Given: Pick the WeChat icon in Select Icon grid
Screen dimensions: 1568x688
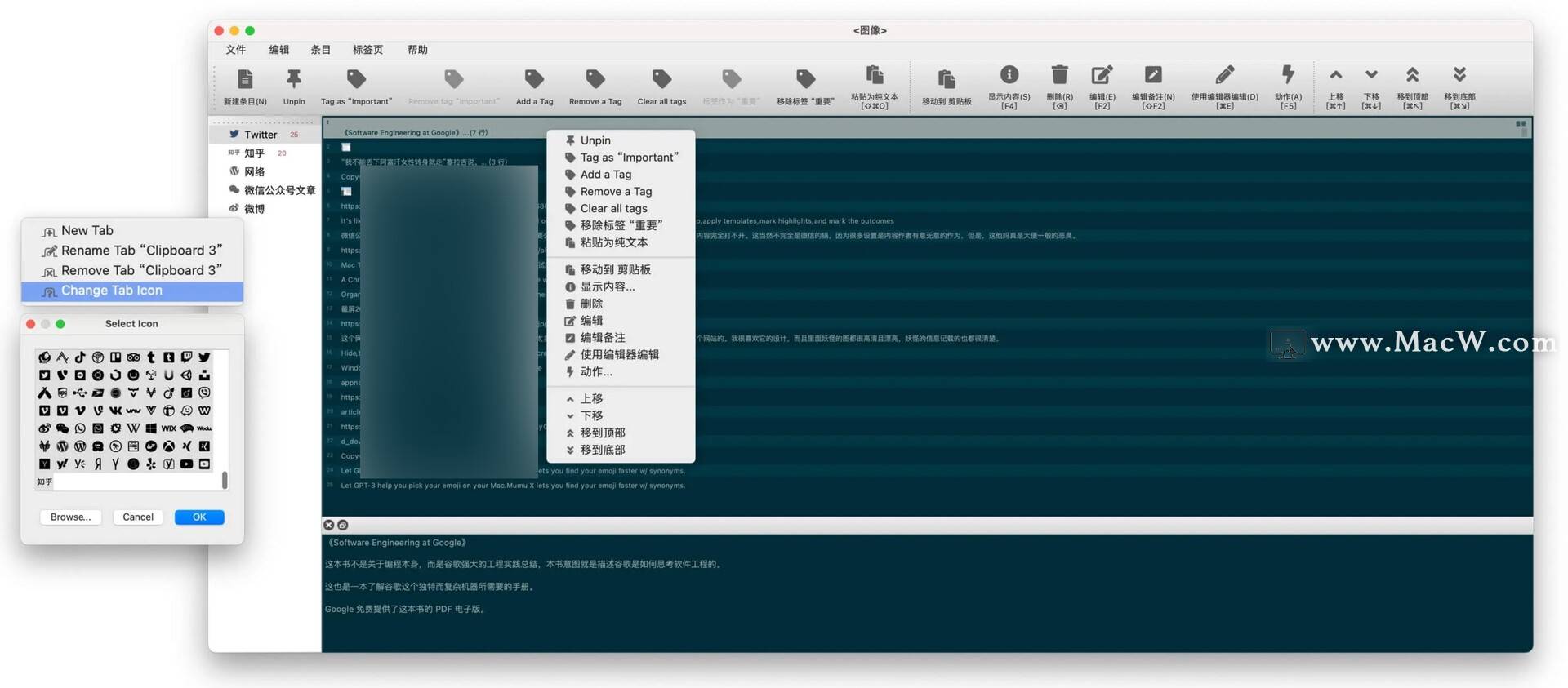Looking at the screenshot, I should [x=62, y=428].
